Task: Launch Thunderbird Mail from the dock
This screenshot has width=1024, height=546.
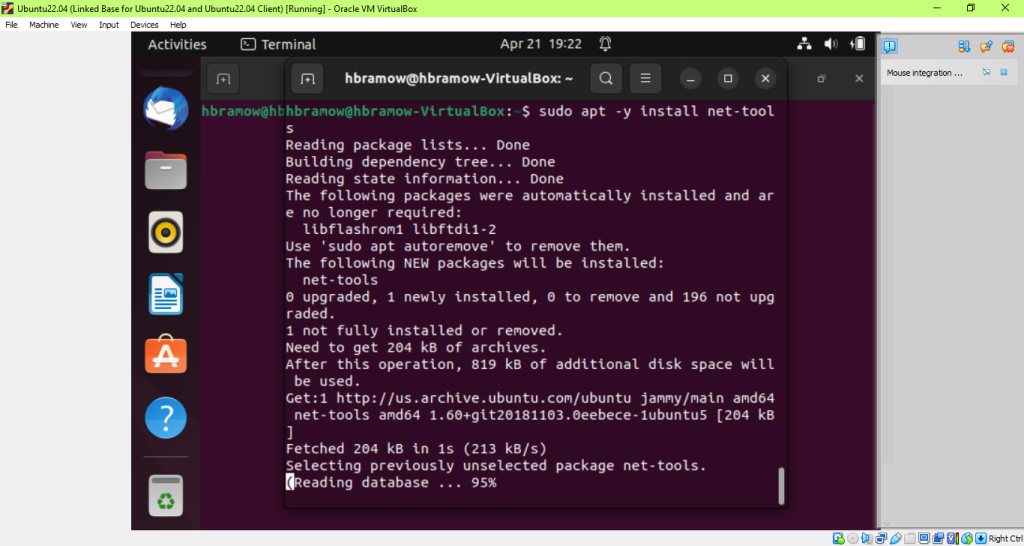Action: pyautogui.click(x=166, y=108)
